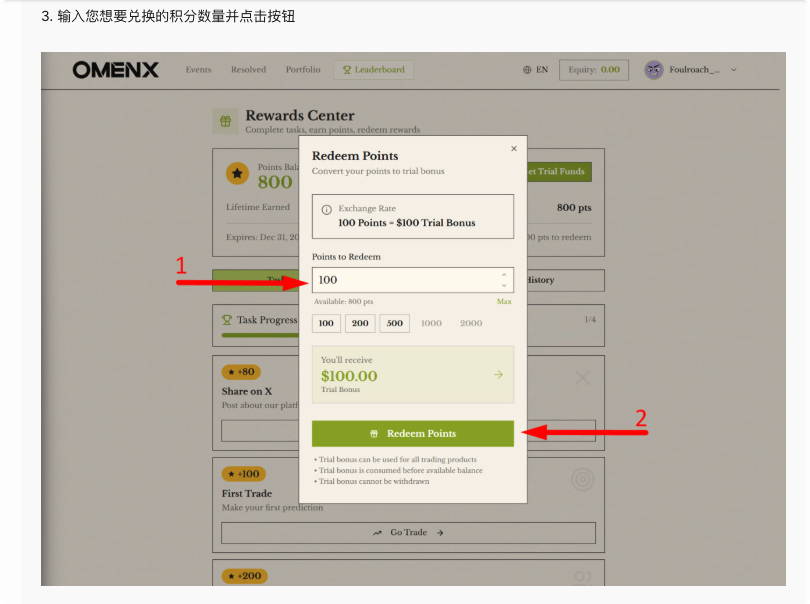Screen dimensions: 810x604
Task: Click the Points to Redeem input field
Action: click(x=412, y=279)
